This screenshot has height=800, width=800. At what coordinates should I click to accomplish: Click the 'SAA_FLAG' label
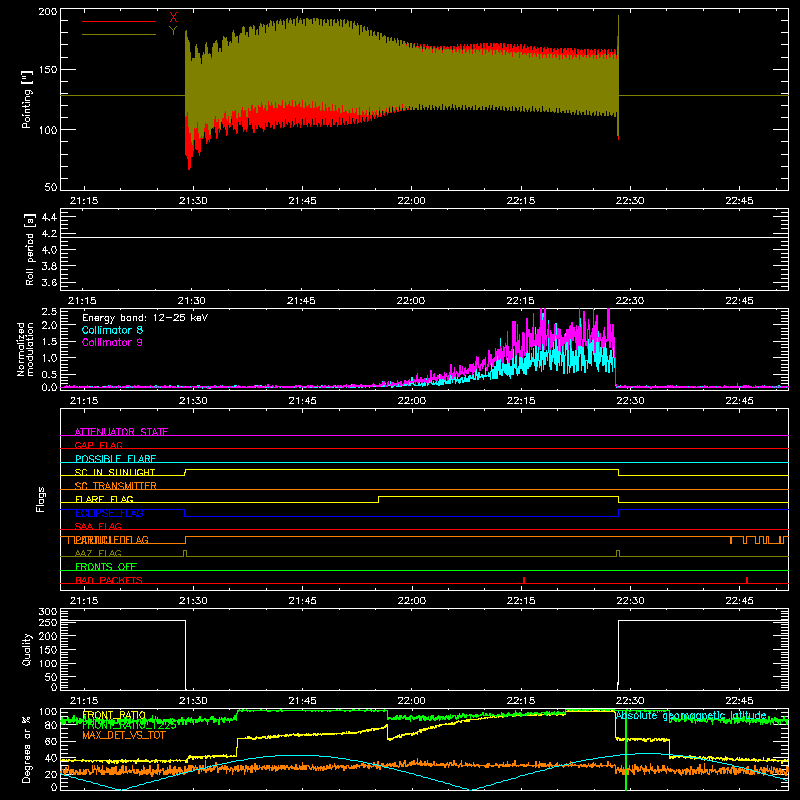click(x=98, y=526)
